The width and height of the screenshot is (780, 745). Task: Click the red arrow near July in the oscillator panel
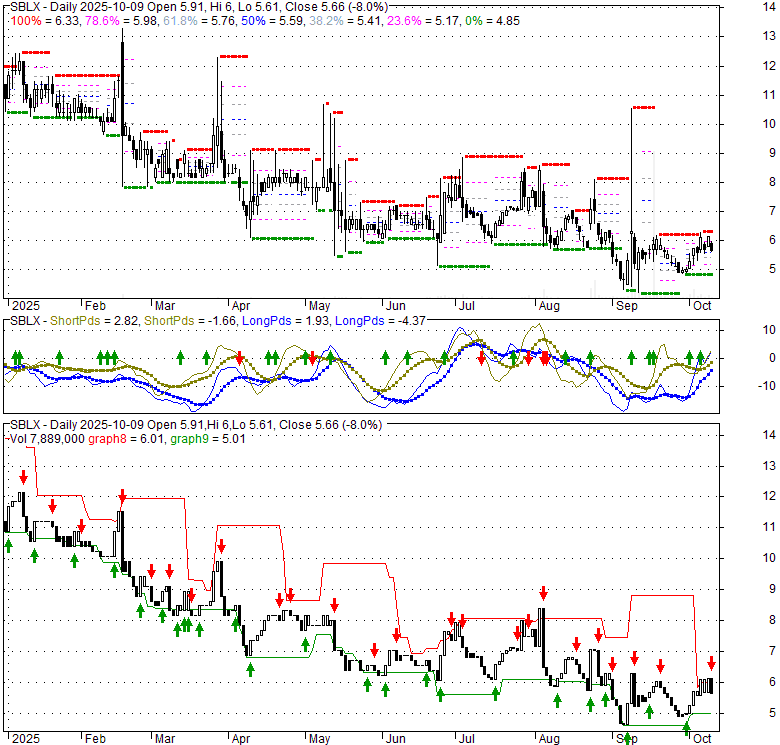[481, 357]
